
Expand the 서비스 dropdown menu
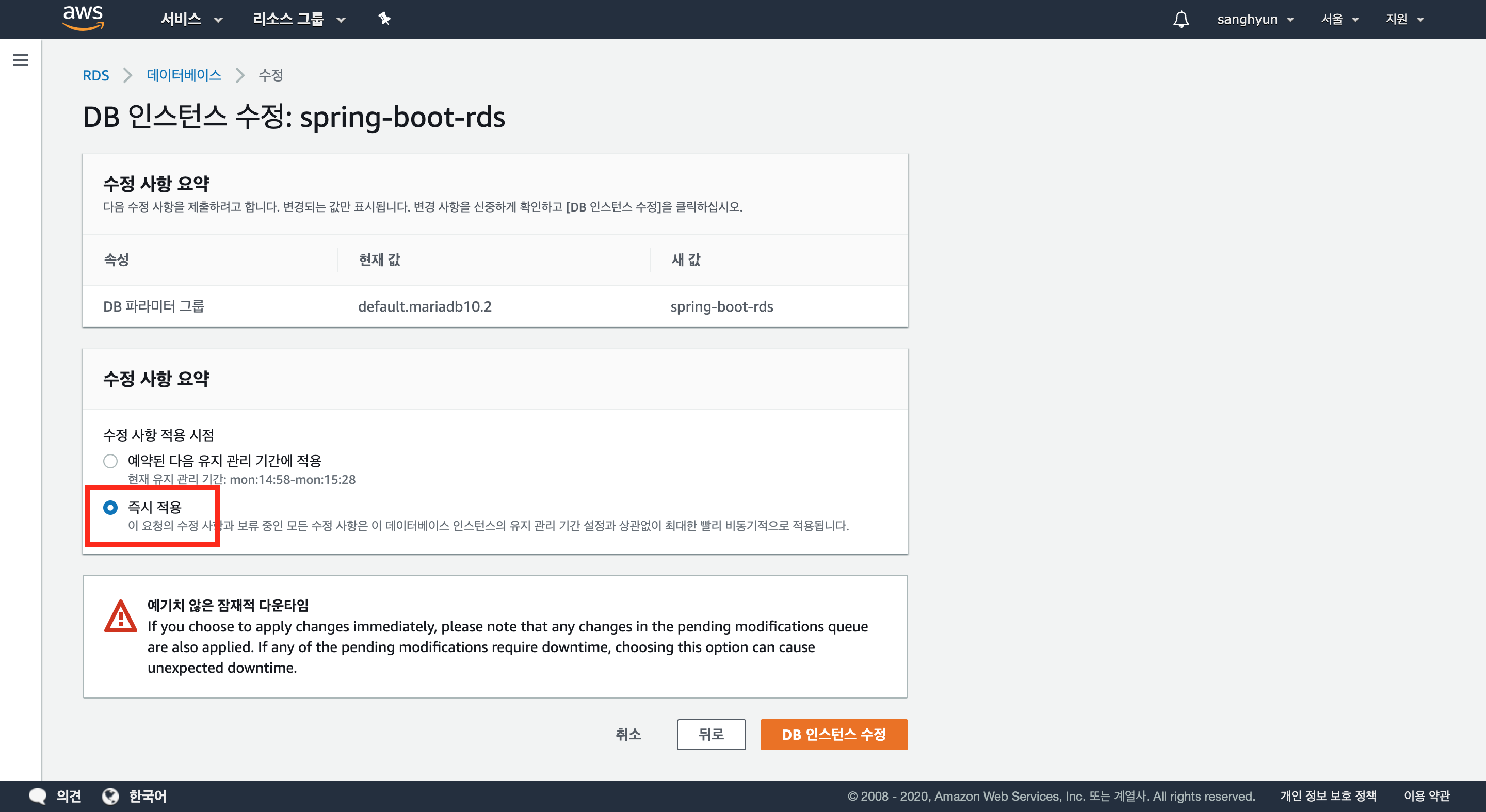191,19
